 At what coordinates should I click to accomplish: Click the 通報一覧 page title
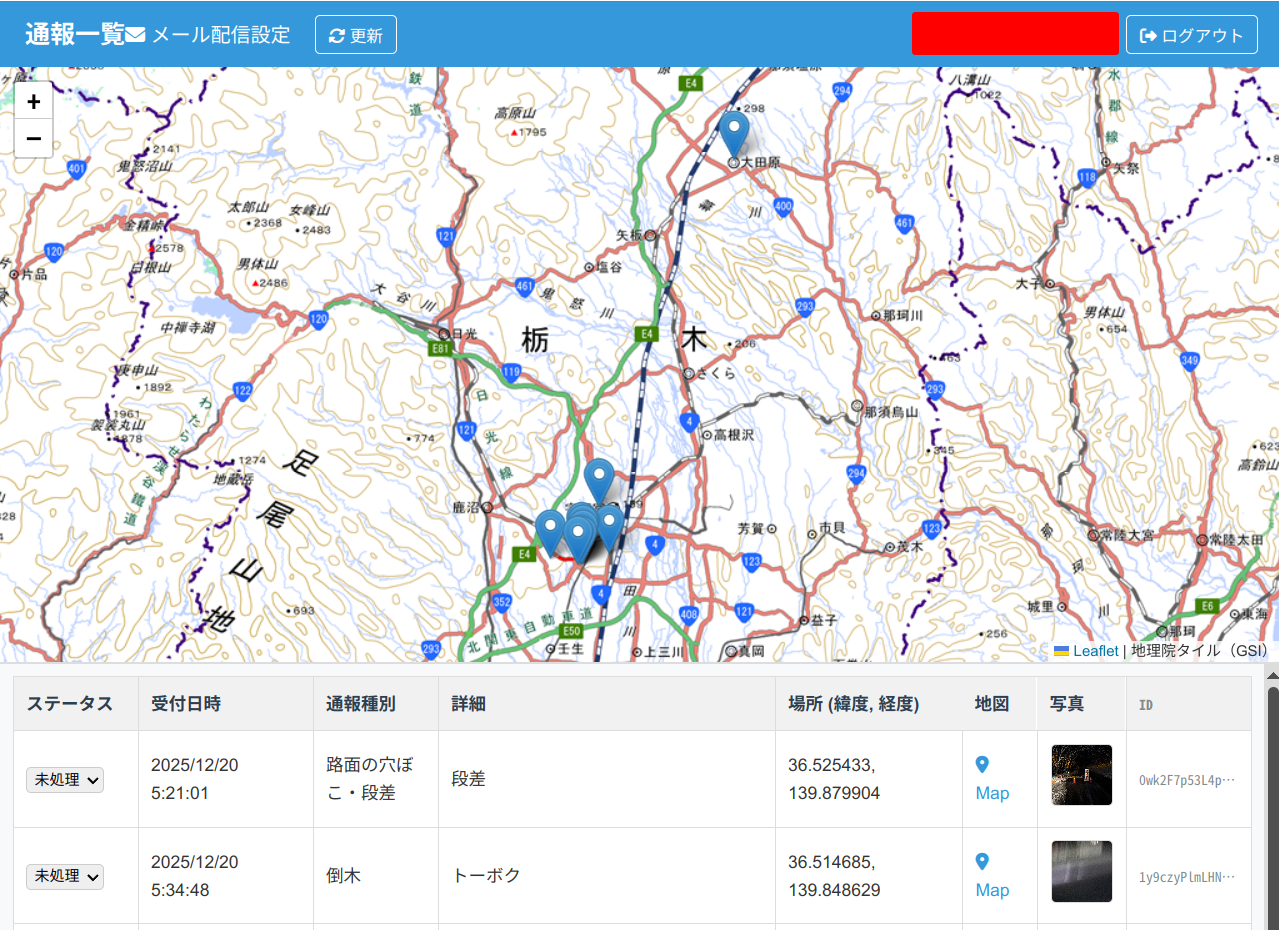click(75, 35)
